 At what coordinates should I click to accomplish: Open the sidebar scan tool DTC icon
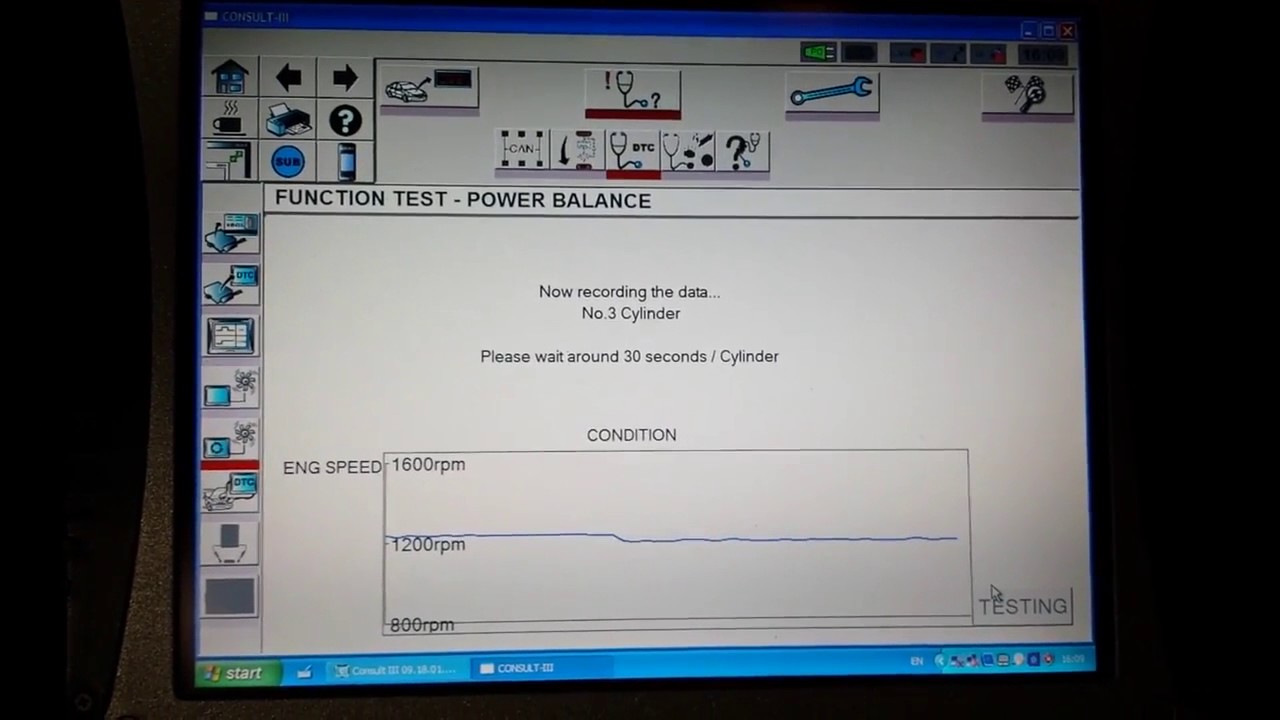coord(231,284)
